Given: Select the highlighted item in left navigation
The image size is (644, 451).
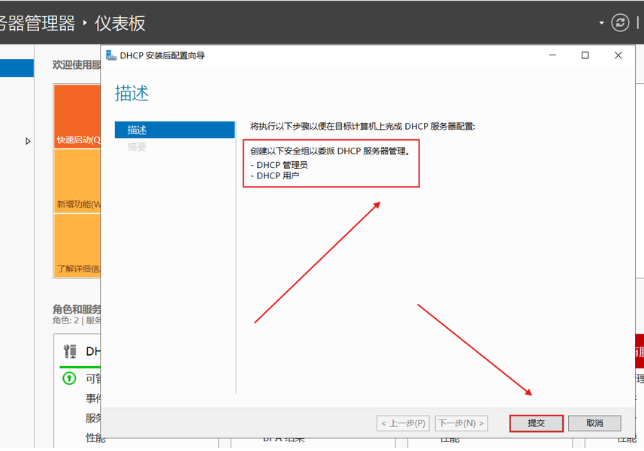Looking at the screenshot, I should [16, 68].
